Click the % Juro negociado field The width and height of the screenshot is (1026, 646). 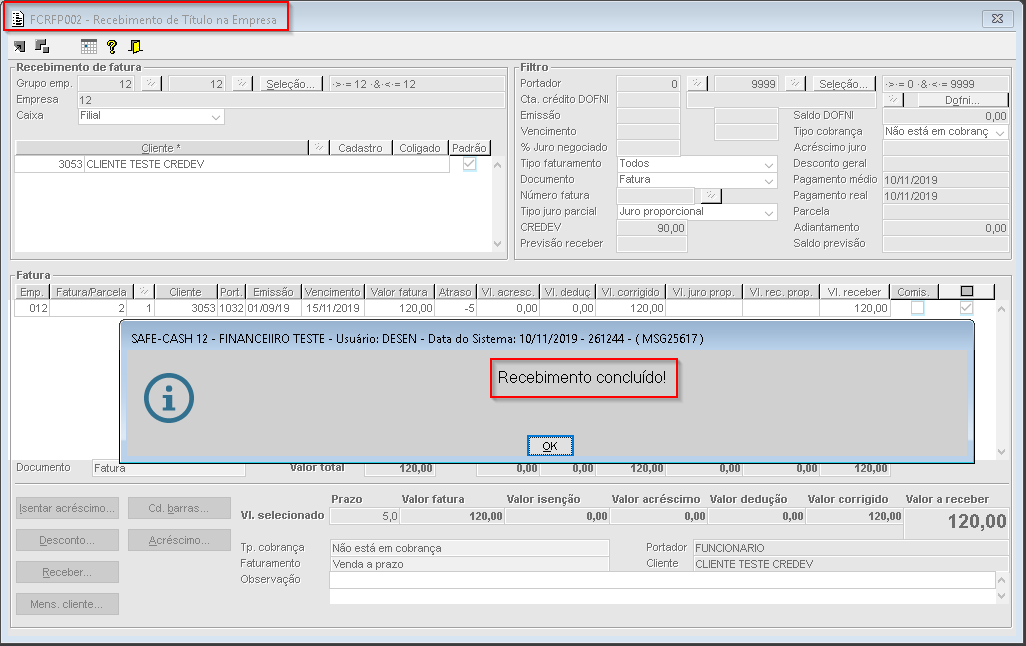click(648, 148)
